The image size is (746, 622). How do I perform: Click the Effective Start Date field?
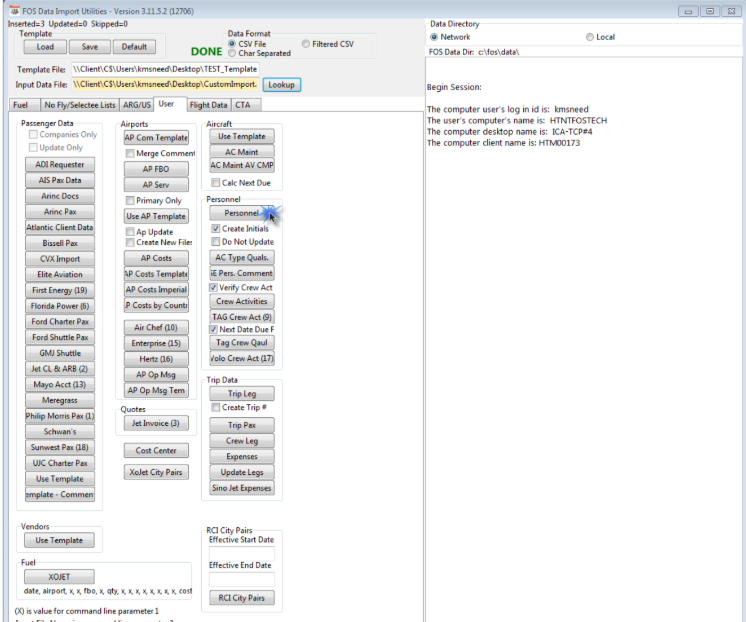pos(240,552)
